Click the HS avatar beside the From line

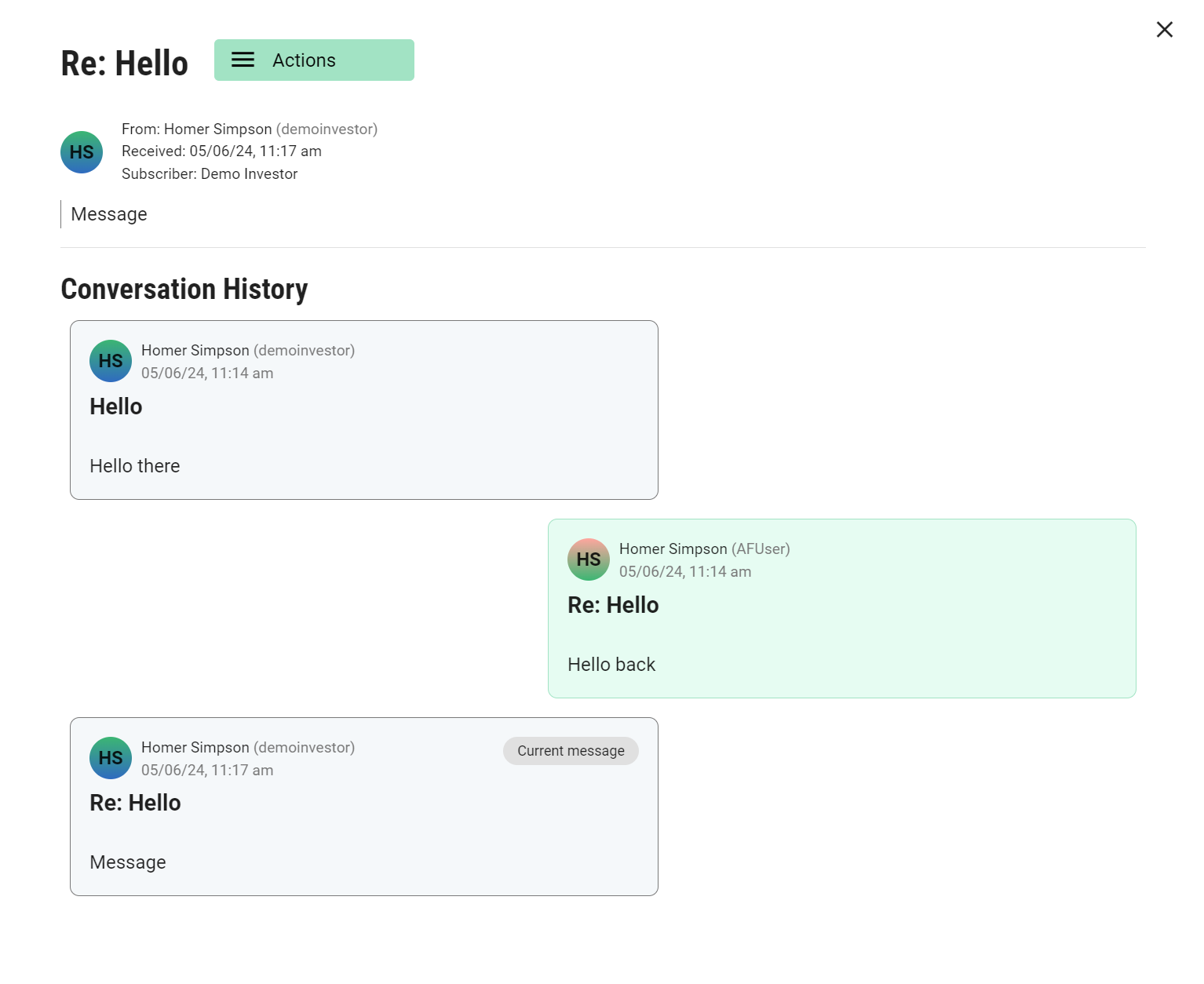point(82,152)
